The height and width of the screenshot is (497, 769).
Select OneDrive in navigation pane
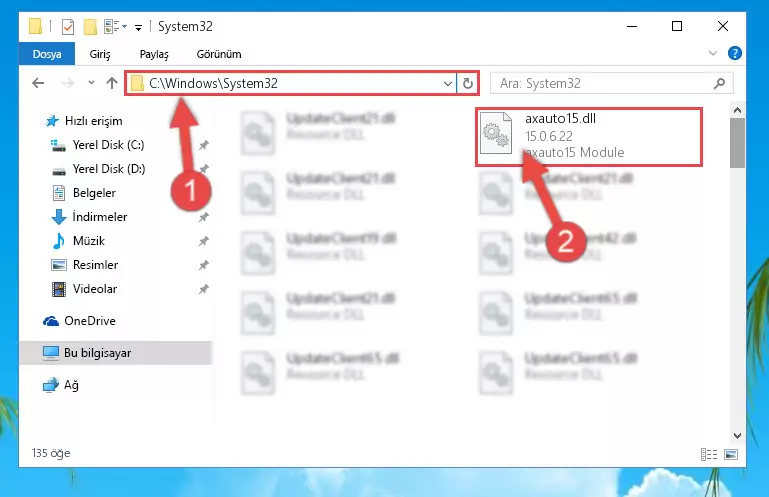click(x=90, y=321)
